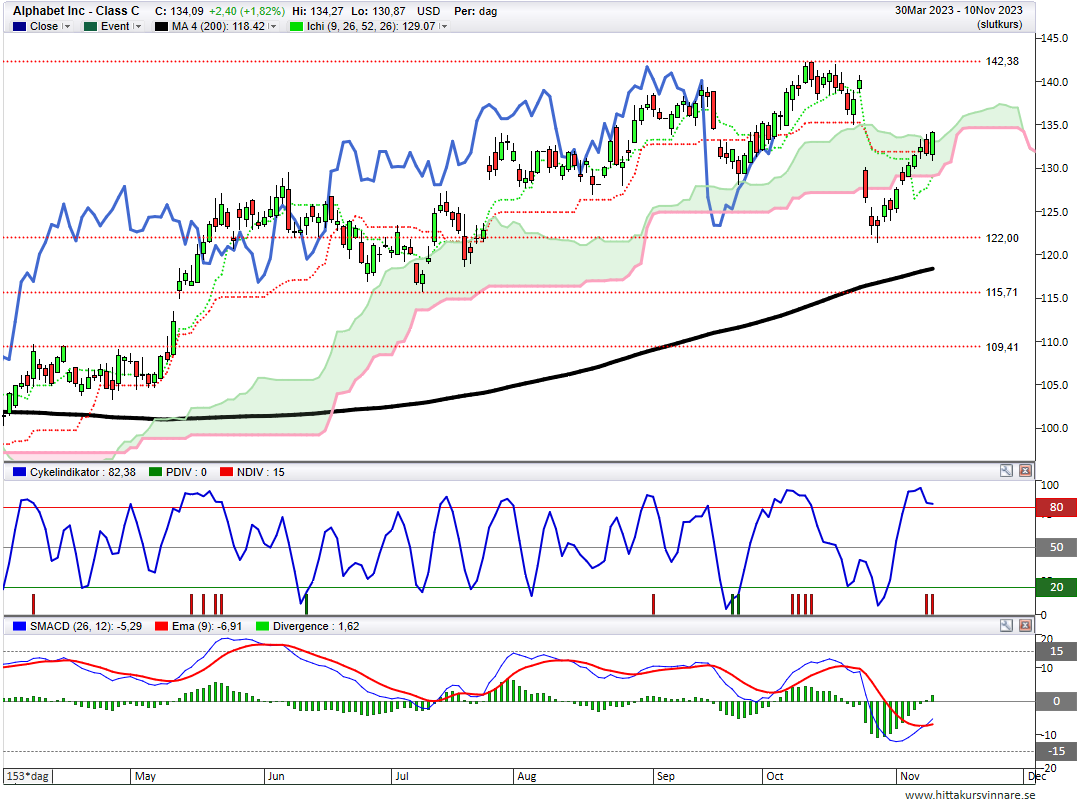Click the black MA 4 color swatch
The height and width of the screenshot is (800, 1080).
coord(161,26)
